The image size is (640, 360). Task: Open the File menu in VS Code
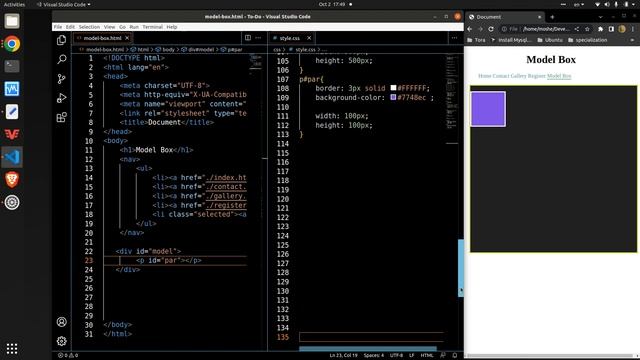[58, 27]
